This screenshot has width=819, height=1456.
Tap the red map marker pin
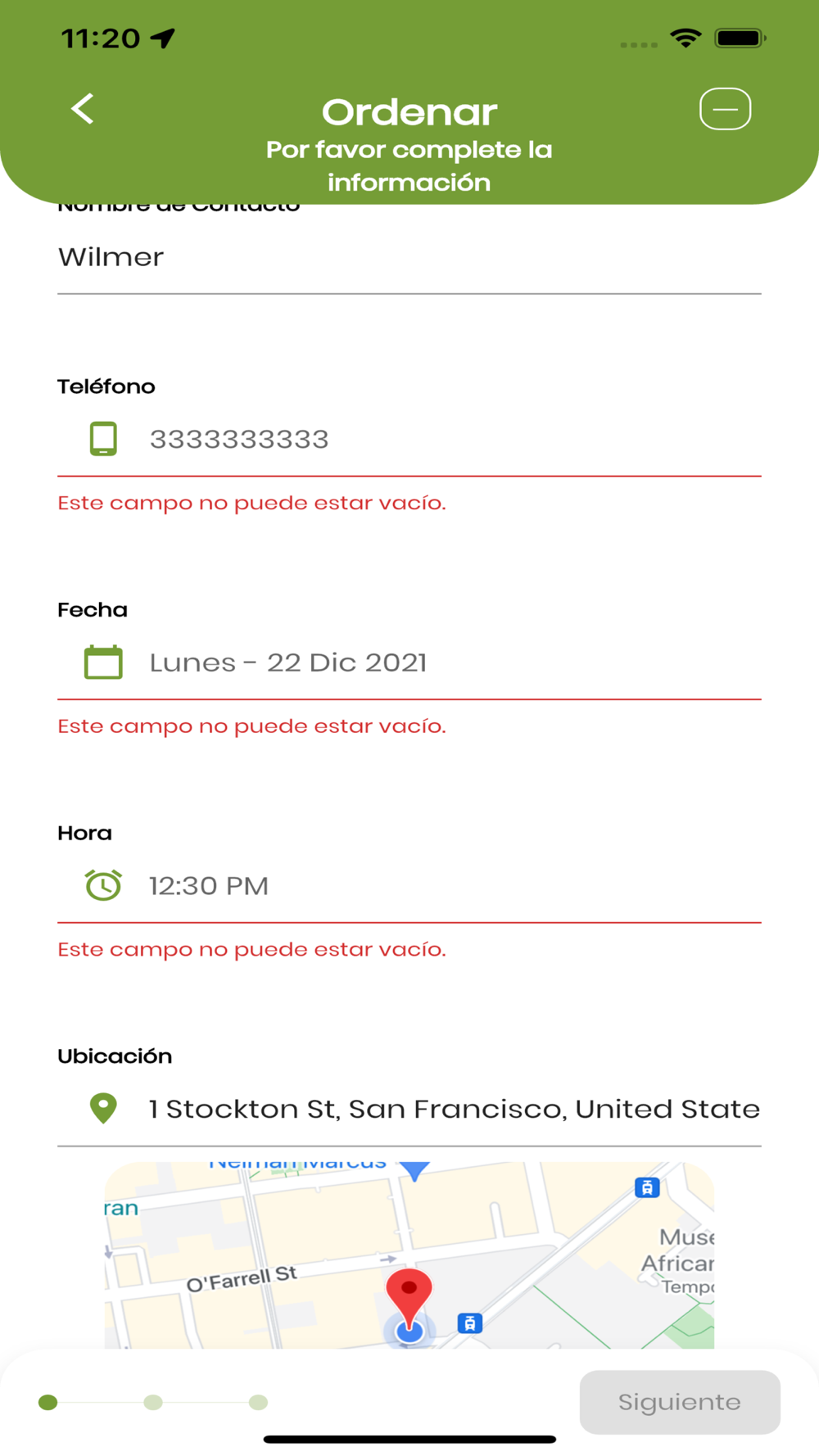409,1297
